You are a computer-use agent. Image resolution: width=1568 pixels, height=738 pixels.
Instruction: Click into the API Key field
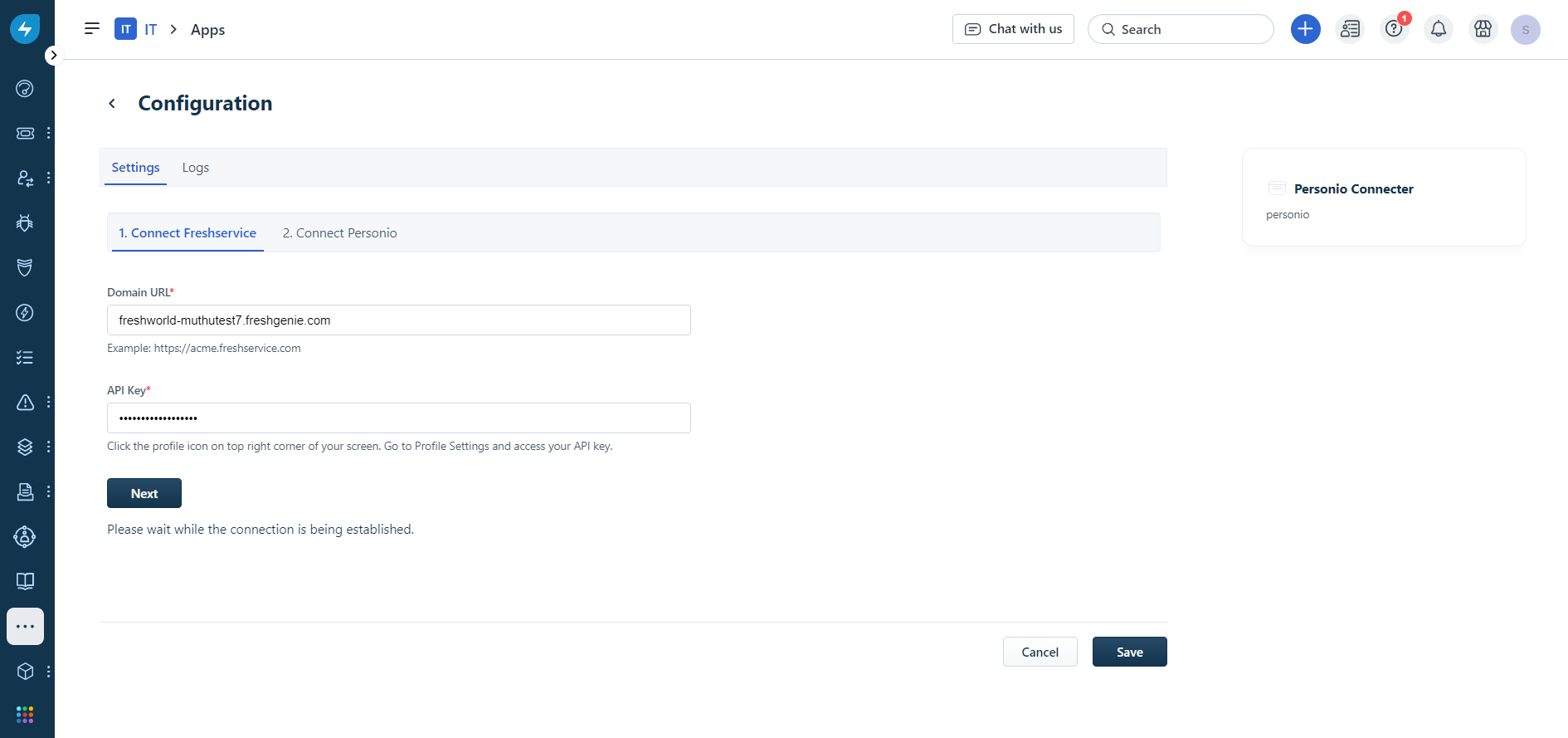[399, 418]
